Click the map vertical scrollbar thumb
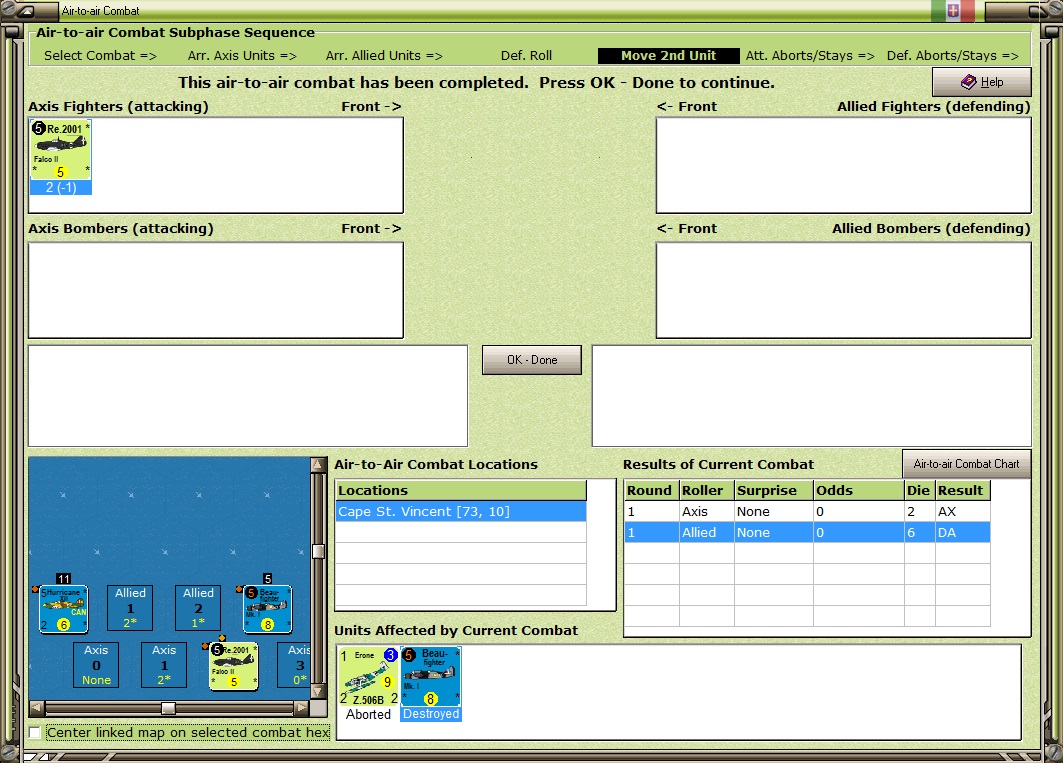This screenshot has width=1063, height=763. click(317, 551)
